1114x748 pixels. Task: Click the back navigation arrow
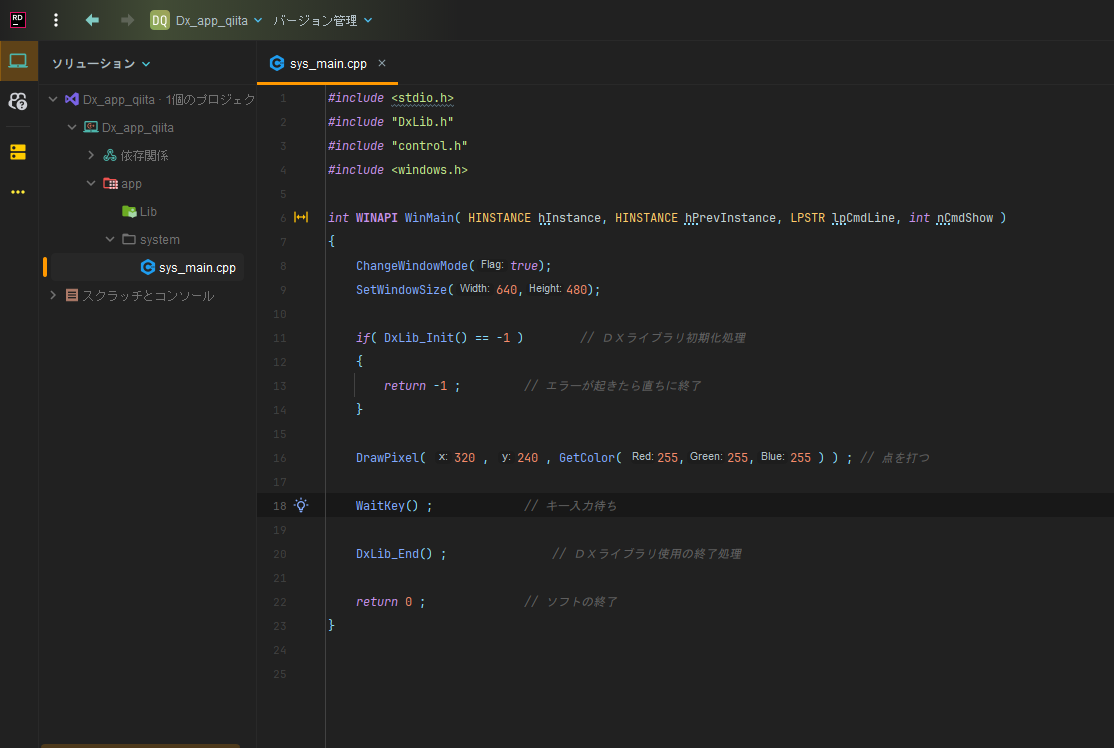tap(91, 19)
